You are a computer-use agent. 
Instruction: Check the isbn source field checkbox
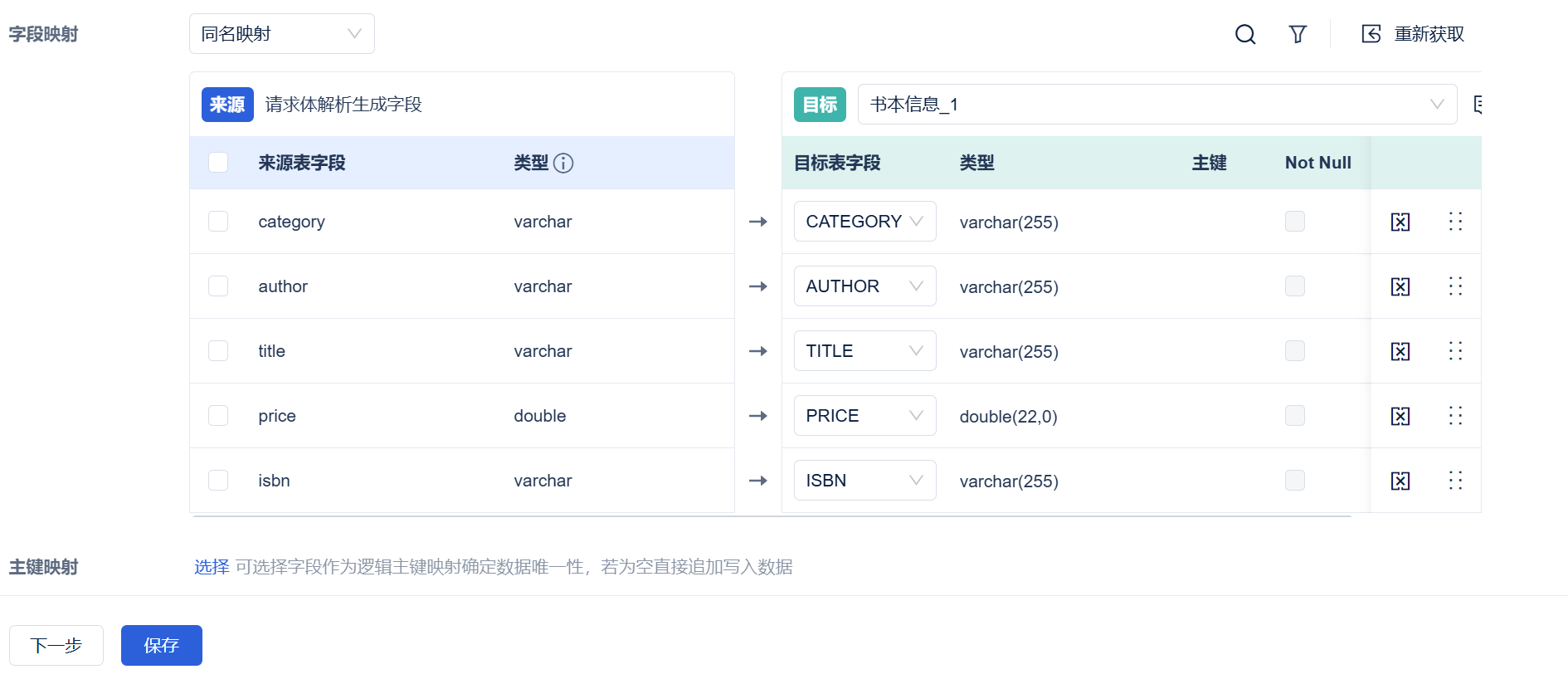(218, 480)
